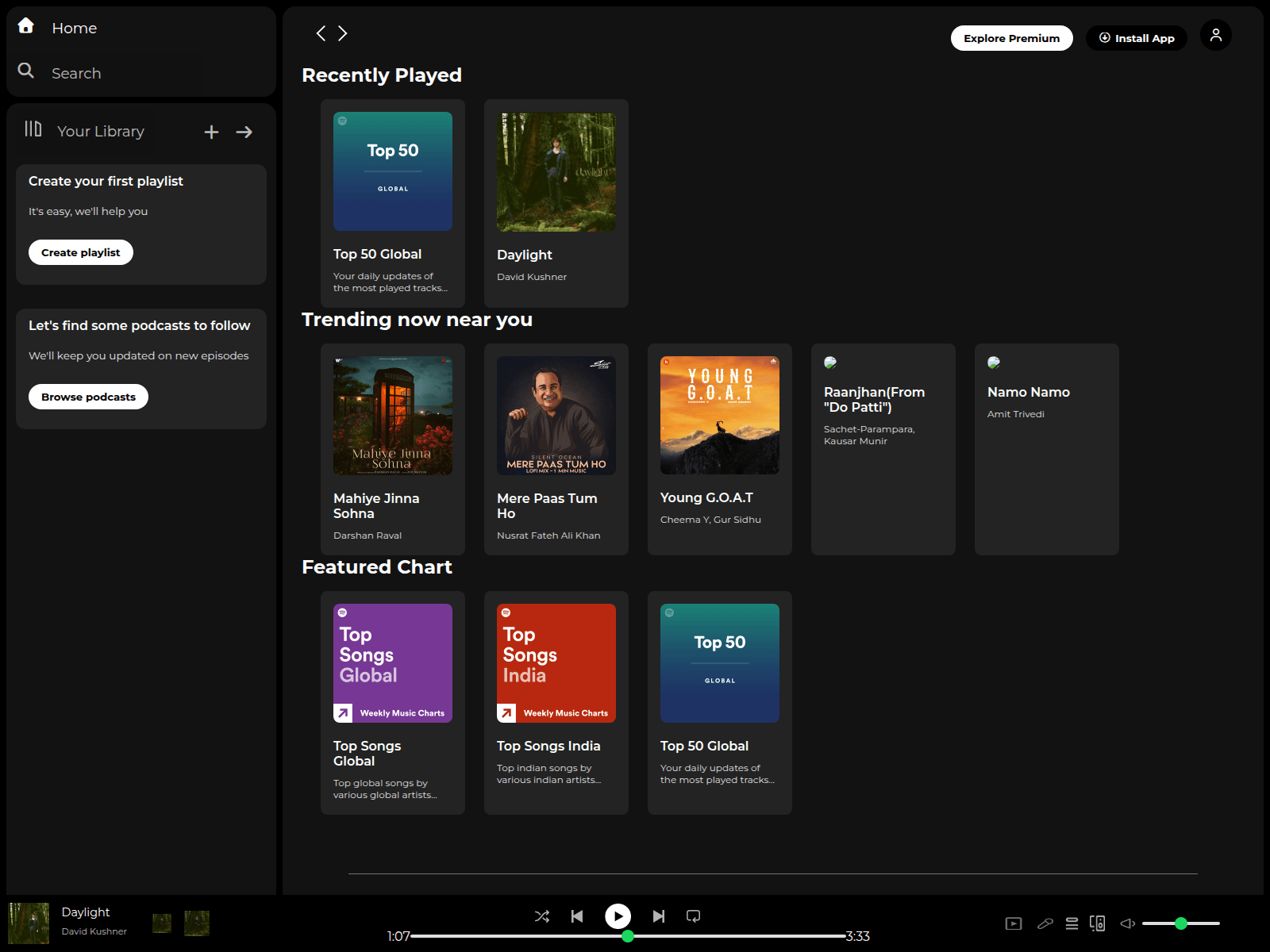The height and width of the screenshot is (952, 1270).
Task: Click Cheema Y, Gur Sidhu text
Action: (x=710, y=520)
